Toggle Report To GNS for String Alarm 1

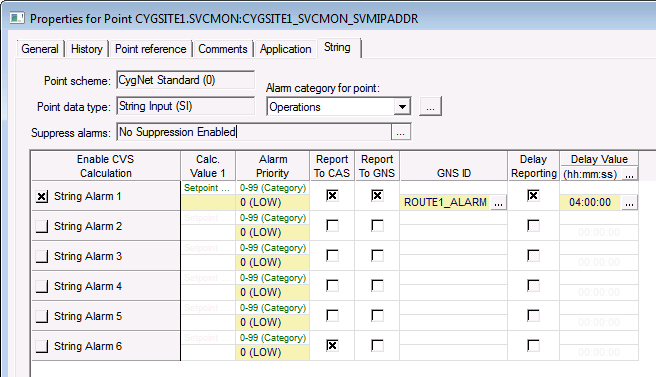(377, 195)
